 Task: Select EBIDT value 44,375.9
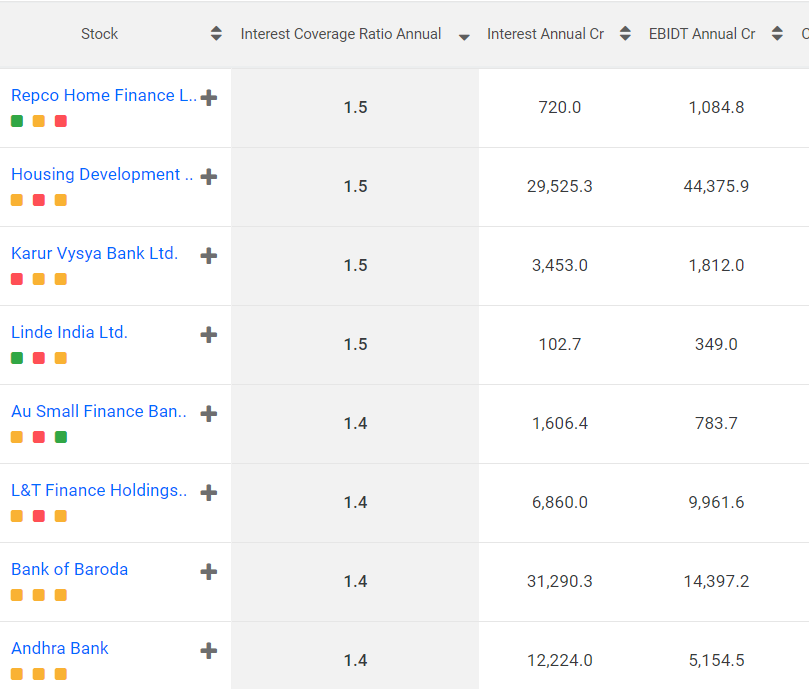716,186
